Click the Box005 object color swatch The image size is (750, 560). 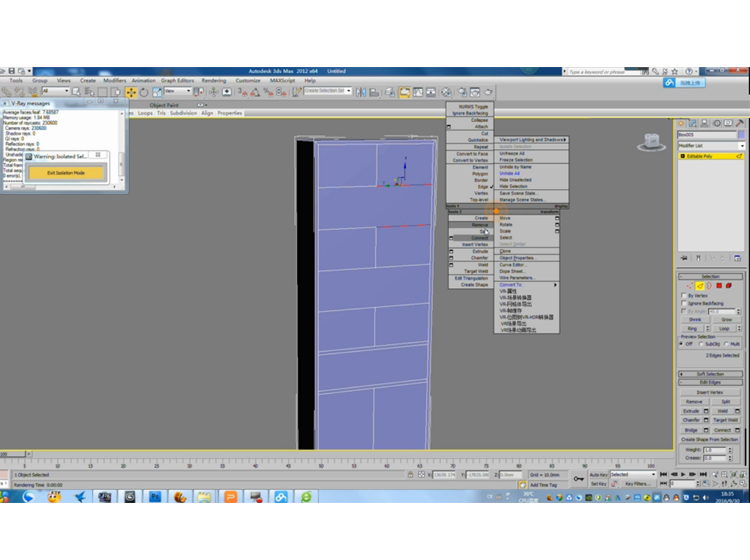coord(741,135)
